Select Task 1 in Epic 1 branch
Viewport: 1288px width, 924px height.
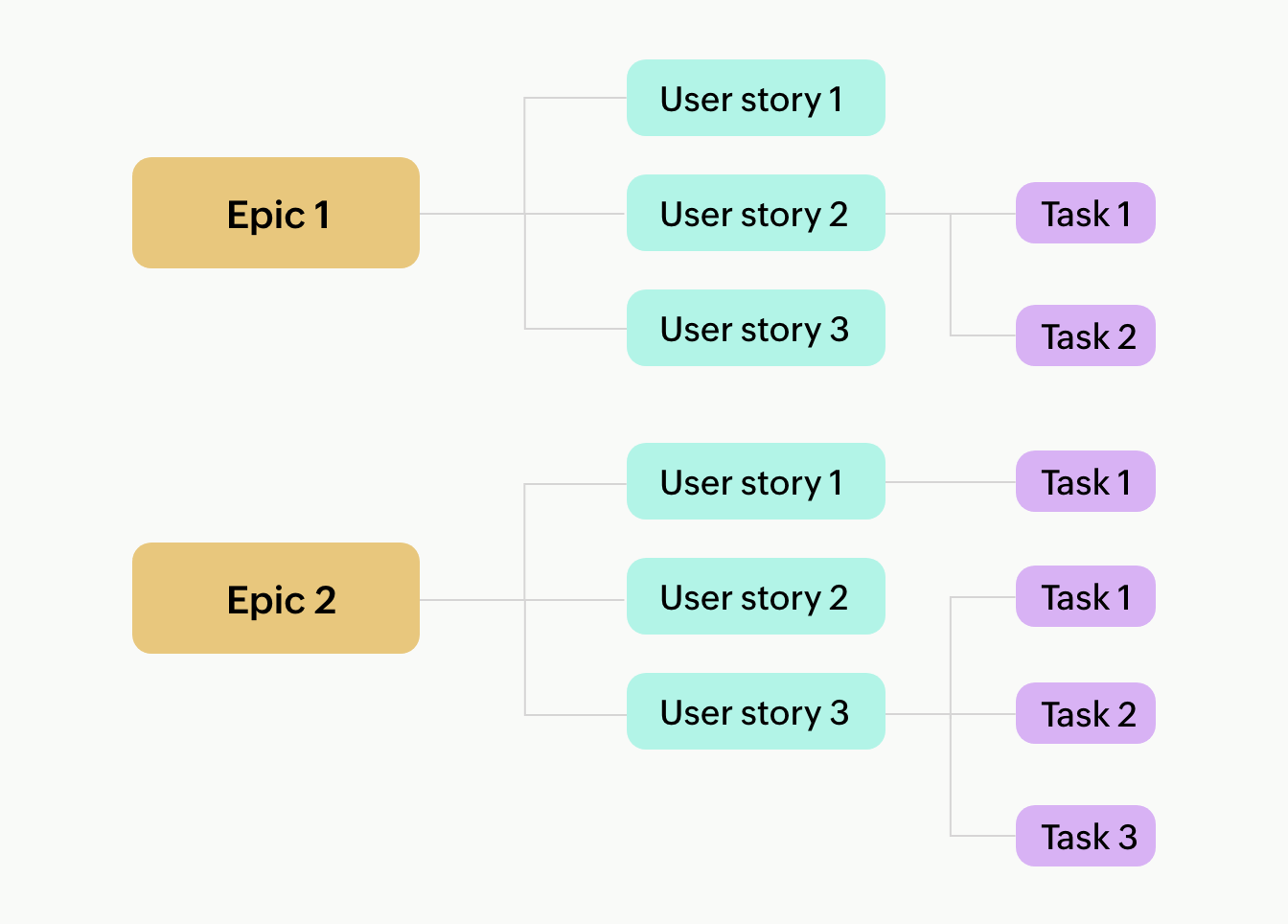pyautogui.click(x=1085, y=213)
